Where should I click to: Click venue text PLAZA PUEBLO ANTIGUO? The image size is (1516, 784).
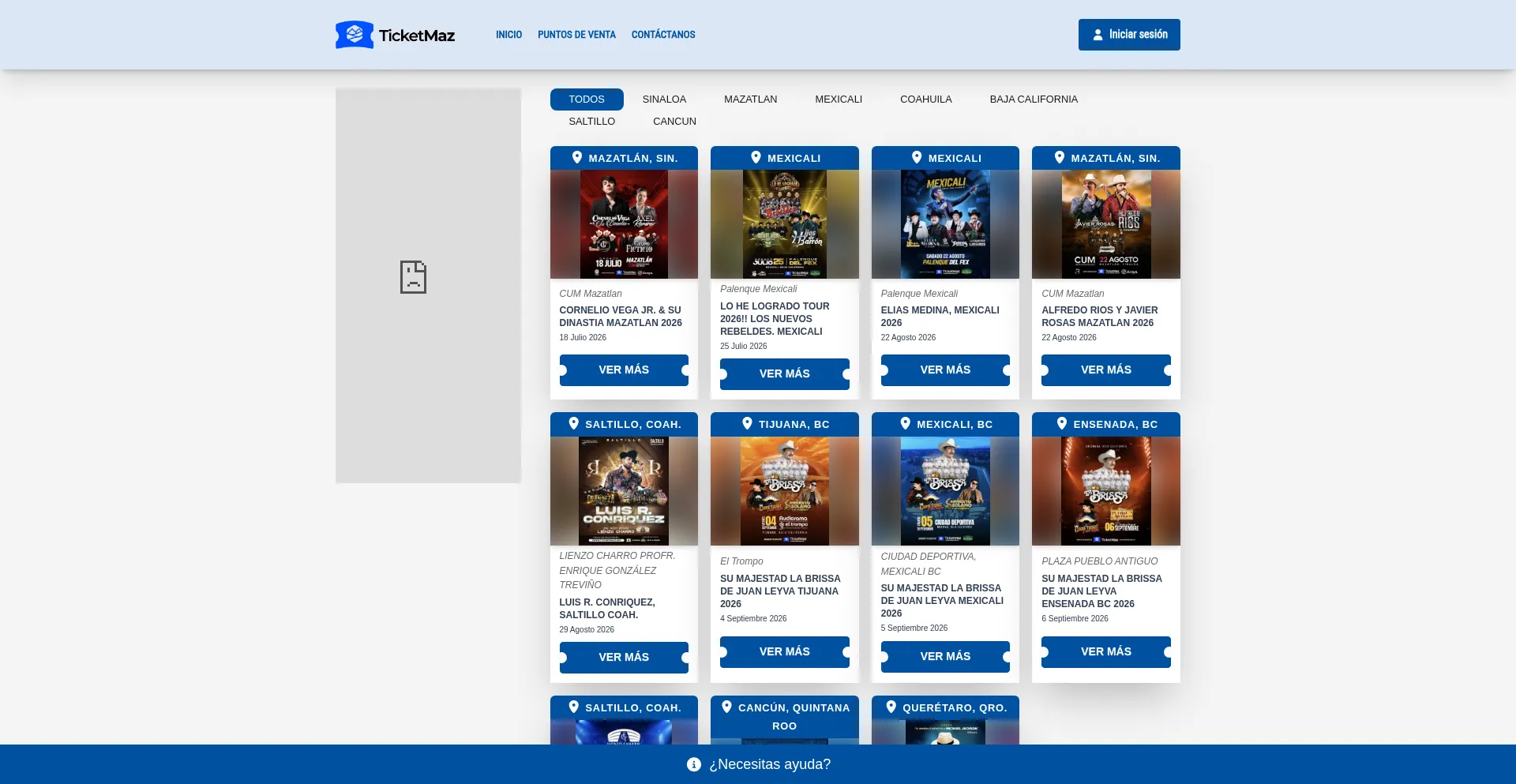(x=1100, y=561)
